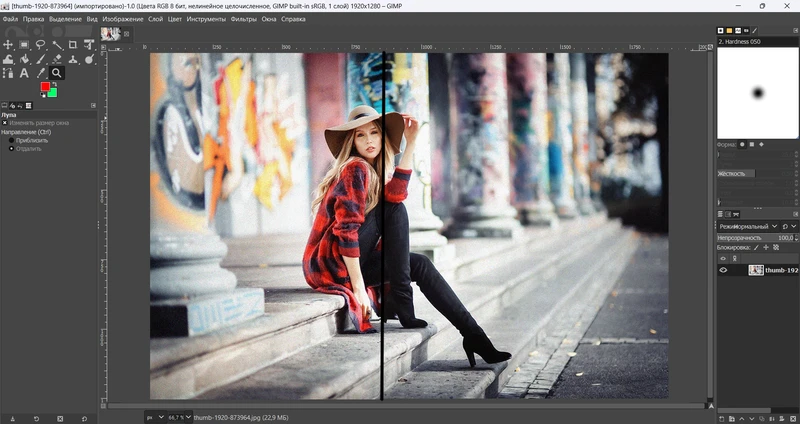800x424 pixels.
Task: Open the Выделение menu
Action: click(65, 19)
